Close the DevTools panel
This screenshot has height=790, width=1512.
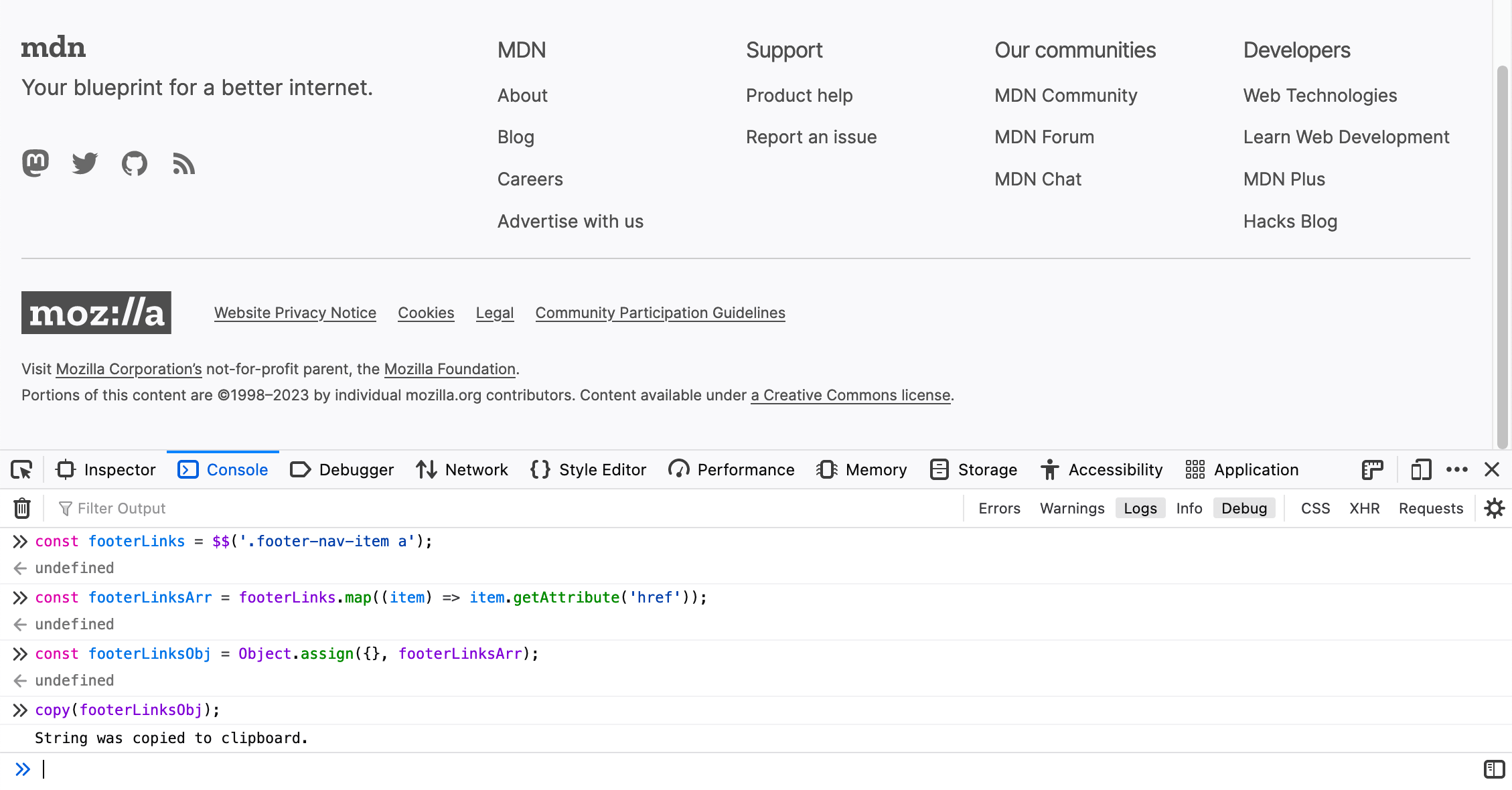click(1492, 470)
